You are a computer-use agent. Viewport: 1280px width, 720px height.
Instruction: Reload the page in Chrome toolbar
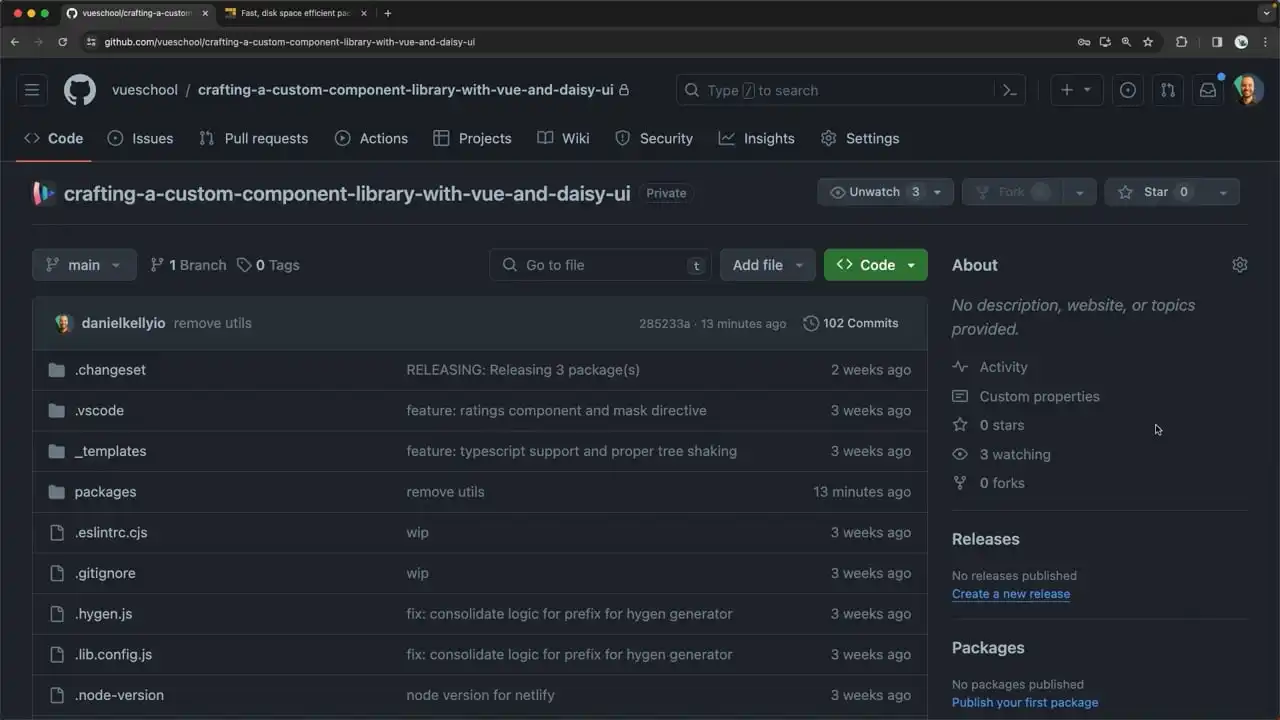click(x=62, y=42)
